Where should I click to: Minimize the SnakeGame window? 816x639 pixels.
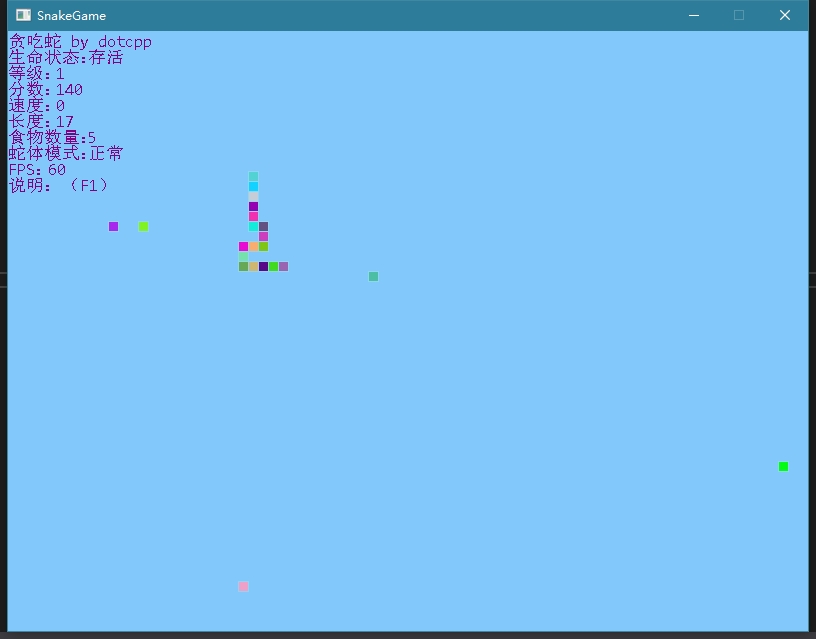[x=694, y=15]
